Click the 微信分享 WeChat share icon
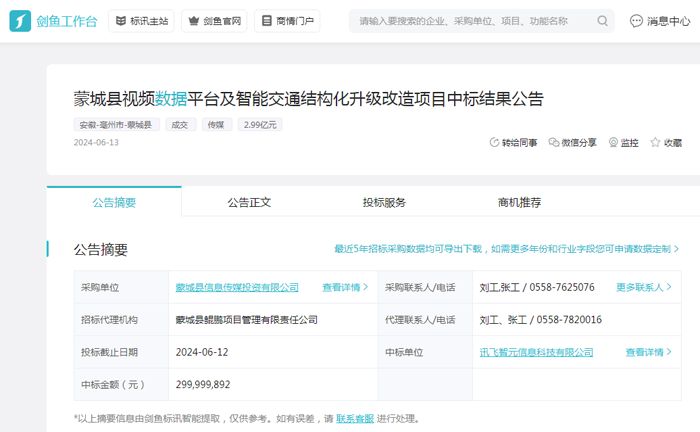The image size is (700, 432). point(554,143)
